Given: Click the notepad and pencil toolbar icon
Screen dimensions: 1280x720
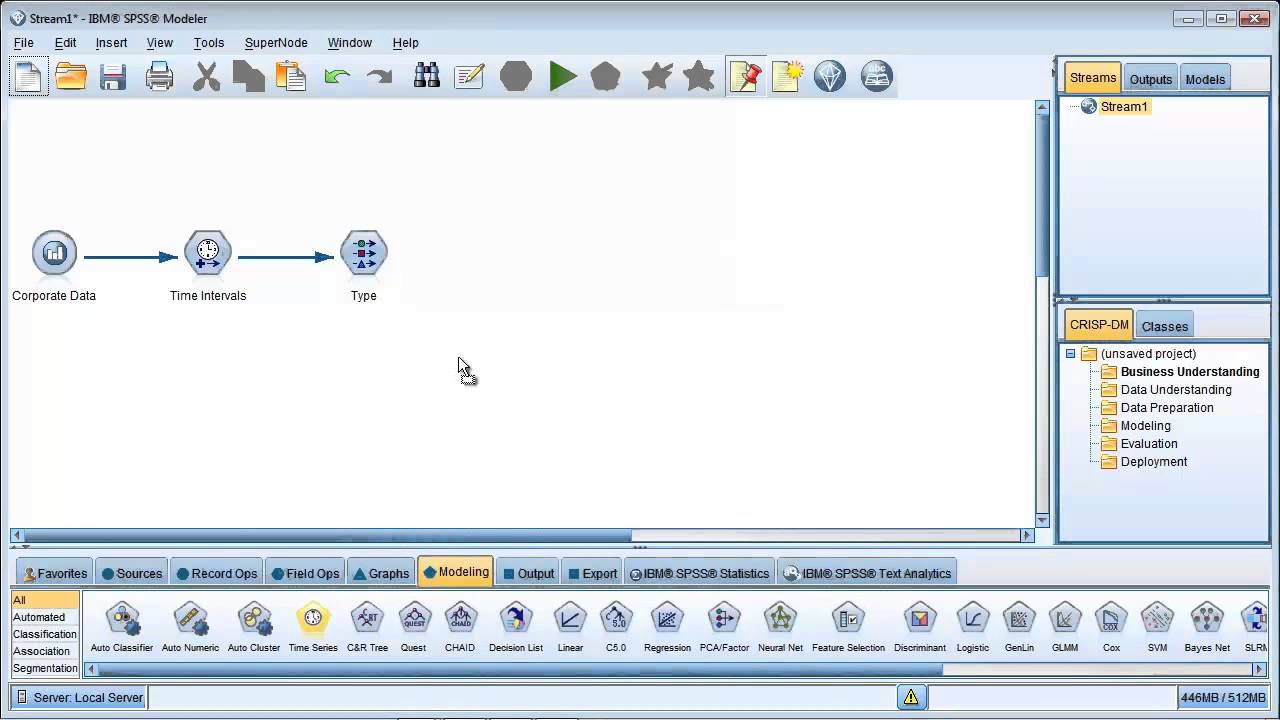Looking at the screenshot, I should (469, 77).
